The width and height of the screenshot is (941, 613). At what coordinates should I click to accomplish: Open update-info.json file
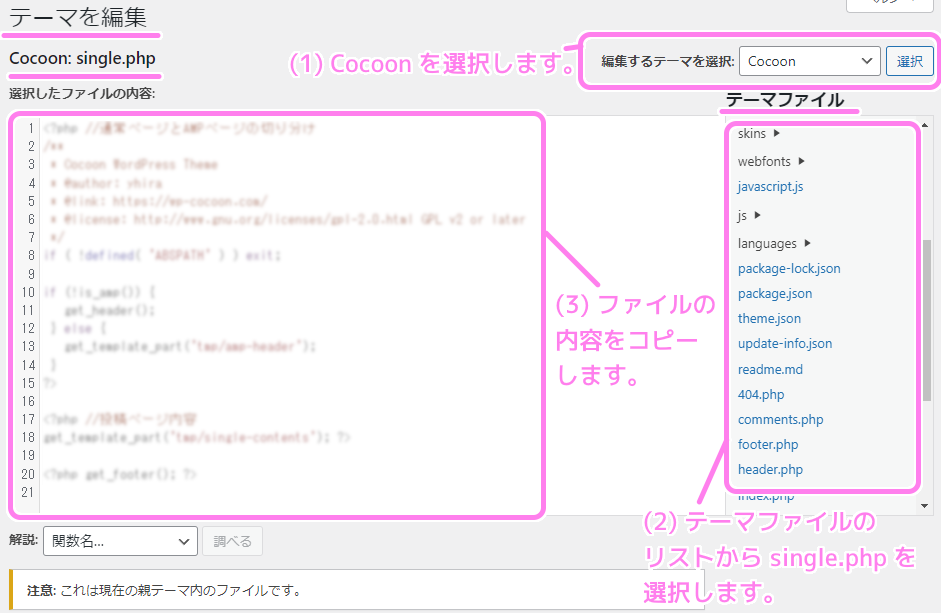coord(784,343)
